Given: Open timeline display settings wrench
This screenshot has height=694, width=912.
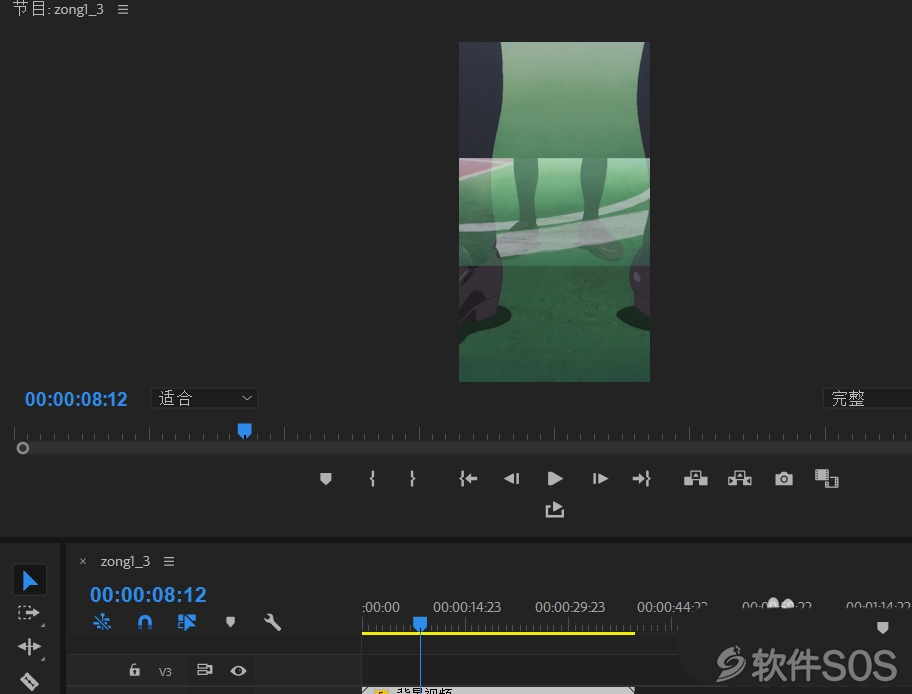Looking at the screenshot, I should 272,622.
